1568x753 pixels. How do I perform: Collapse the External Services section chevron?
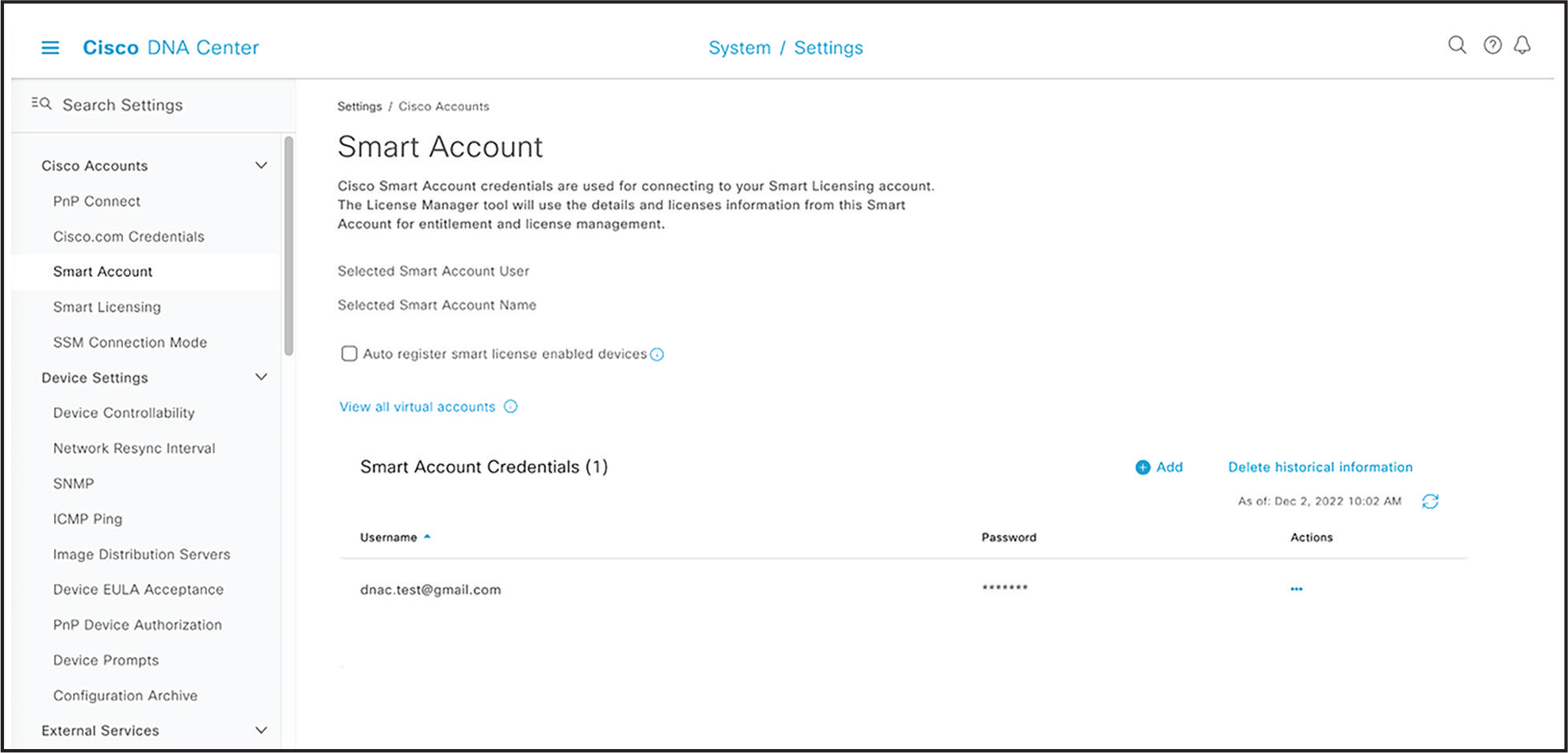coord(261,730)
